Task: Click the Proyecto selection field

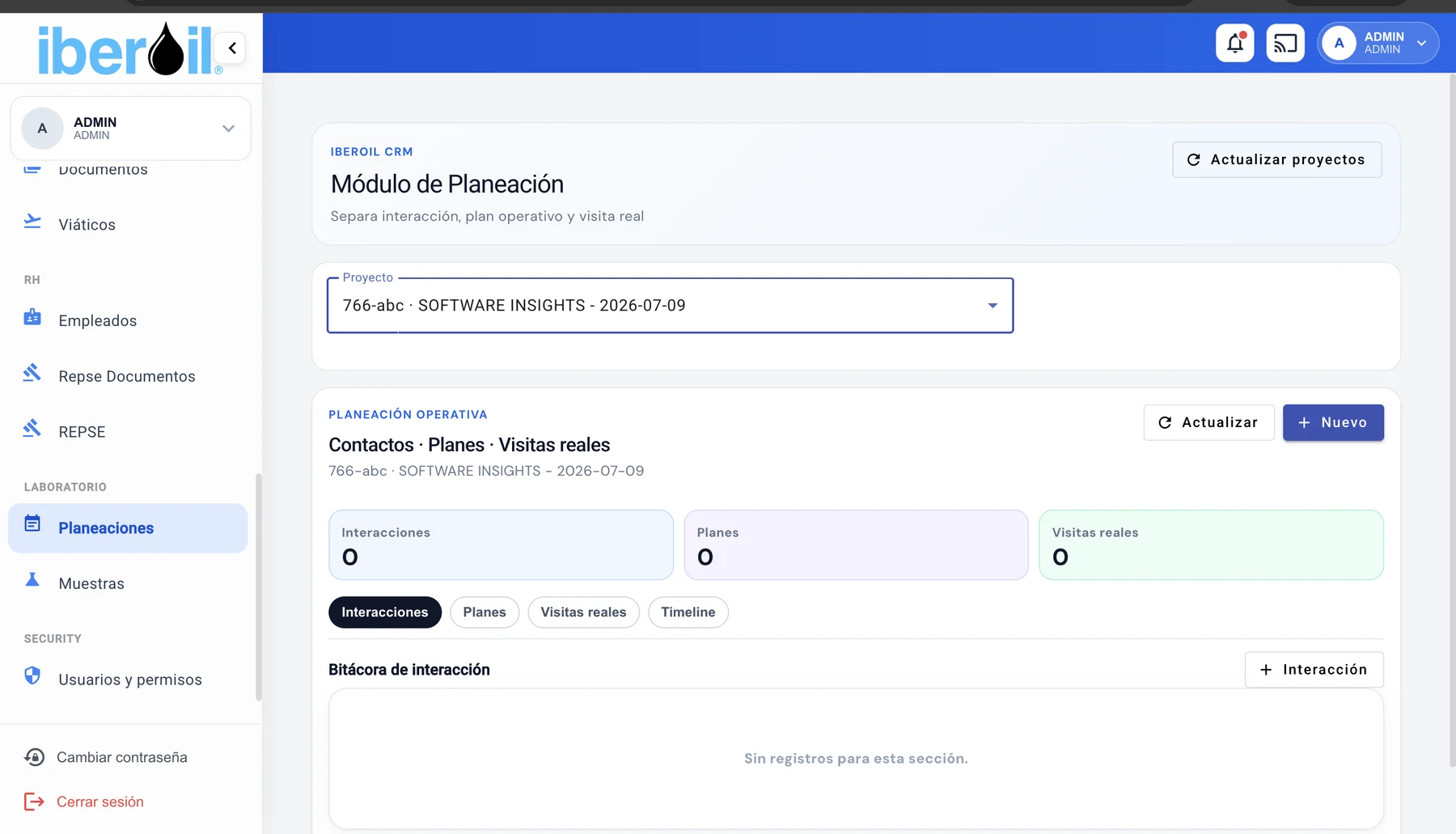Action: point(670,306)
